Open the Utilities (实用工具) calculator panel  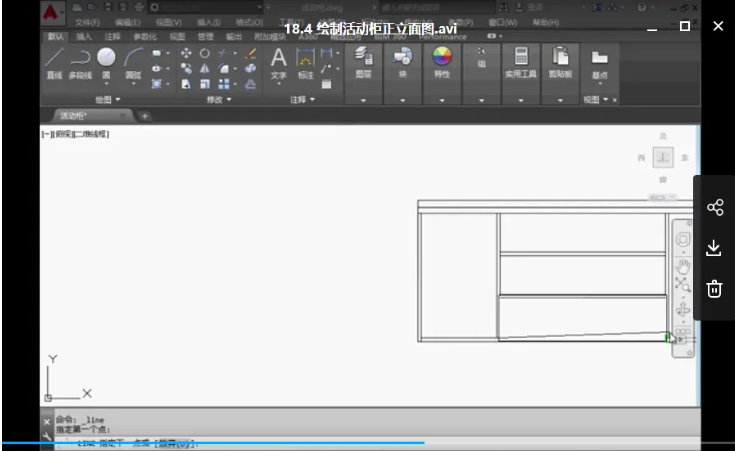521,62
